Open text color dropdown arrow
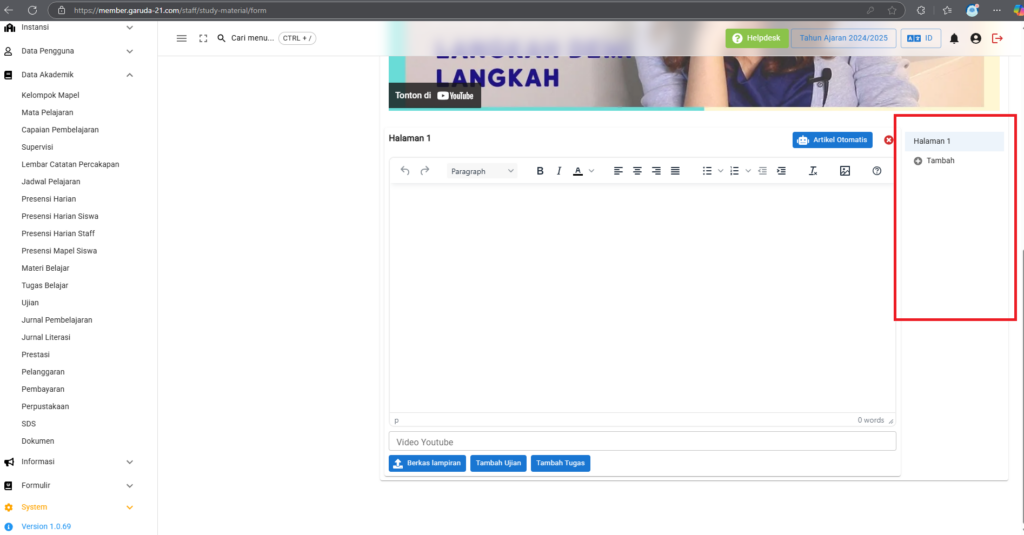 592,171
